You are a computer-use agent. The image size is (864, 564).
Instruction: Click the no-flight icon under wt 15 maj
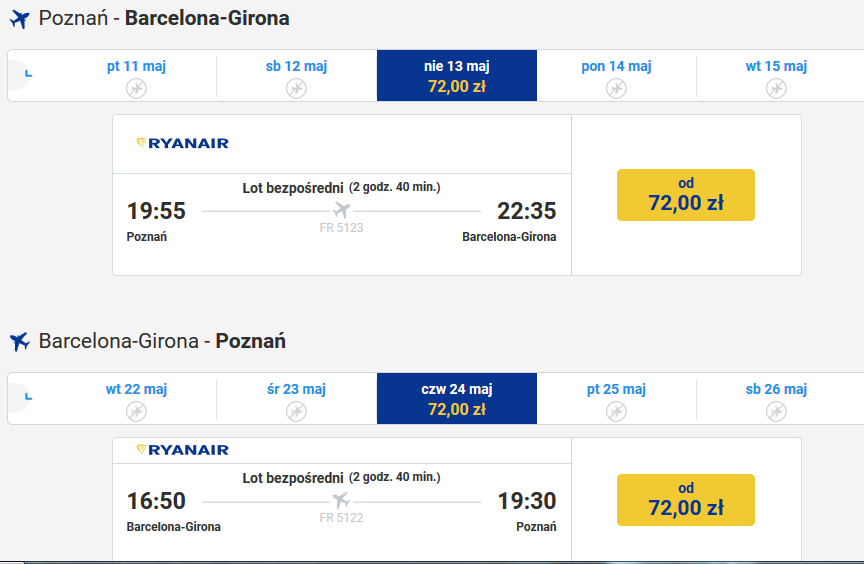tap(776, 88)
